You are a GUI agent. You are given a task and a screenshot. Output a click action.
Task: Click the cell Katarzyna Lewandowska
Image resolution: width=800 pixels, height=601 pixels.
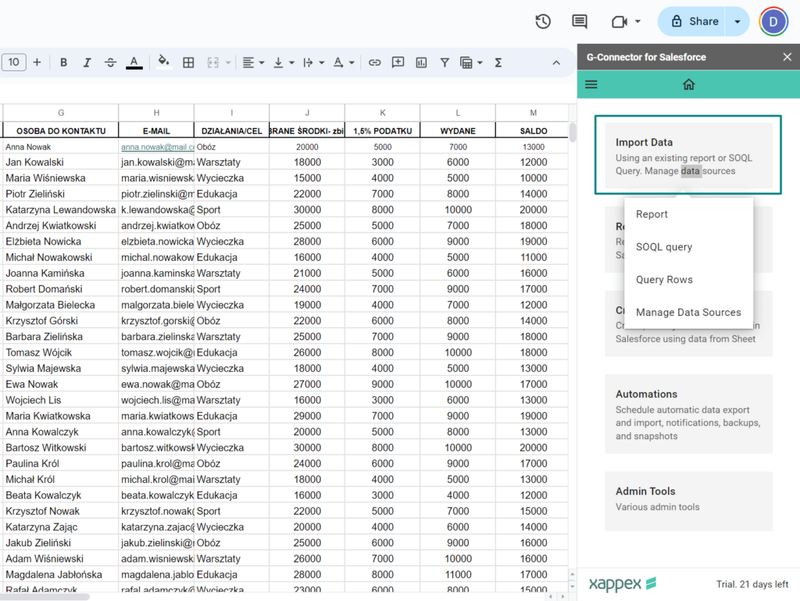[61, 210]
